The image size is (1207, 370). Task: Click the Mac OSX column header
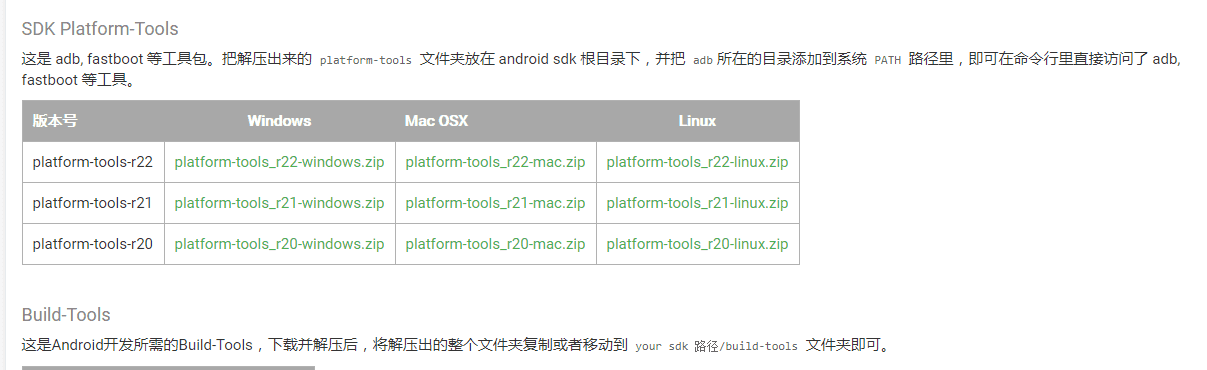pyautogui.click(x=436, y=121)
